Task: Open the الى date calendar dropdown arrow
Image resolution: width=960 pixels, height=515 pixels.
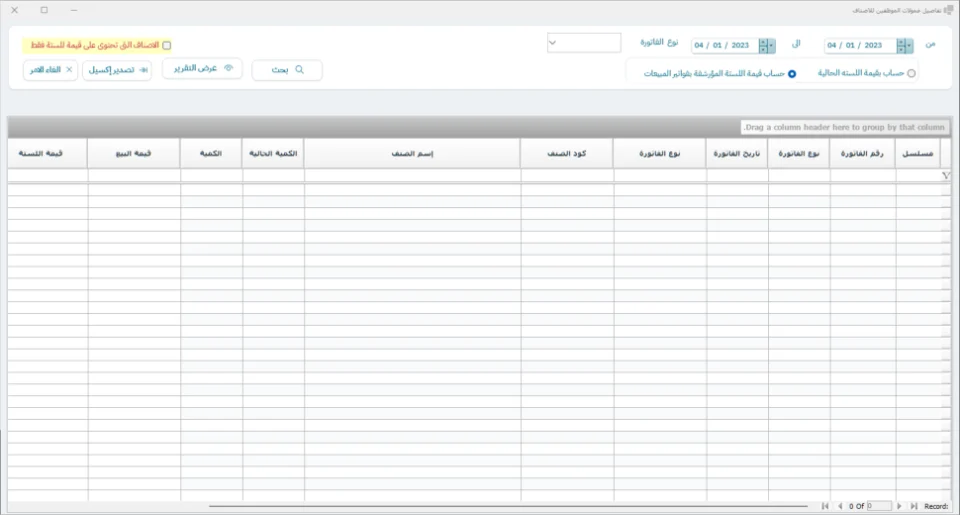Action: click(x=771, y=45)
